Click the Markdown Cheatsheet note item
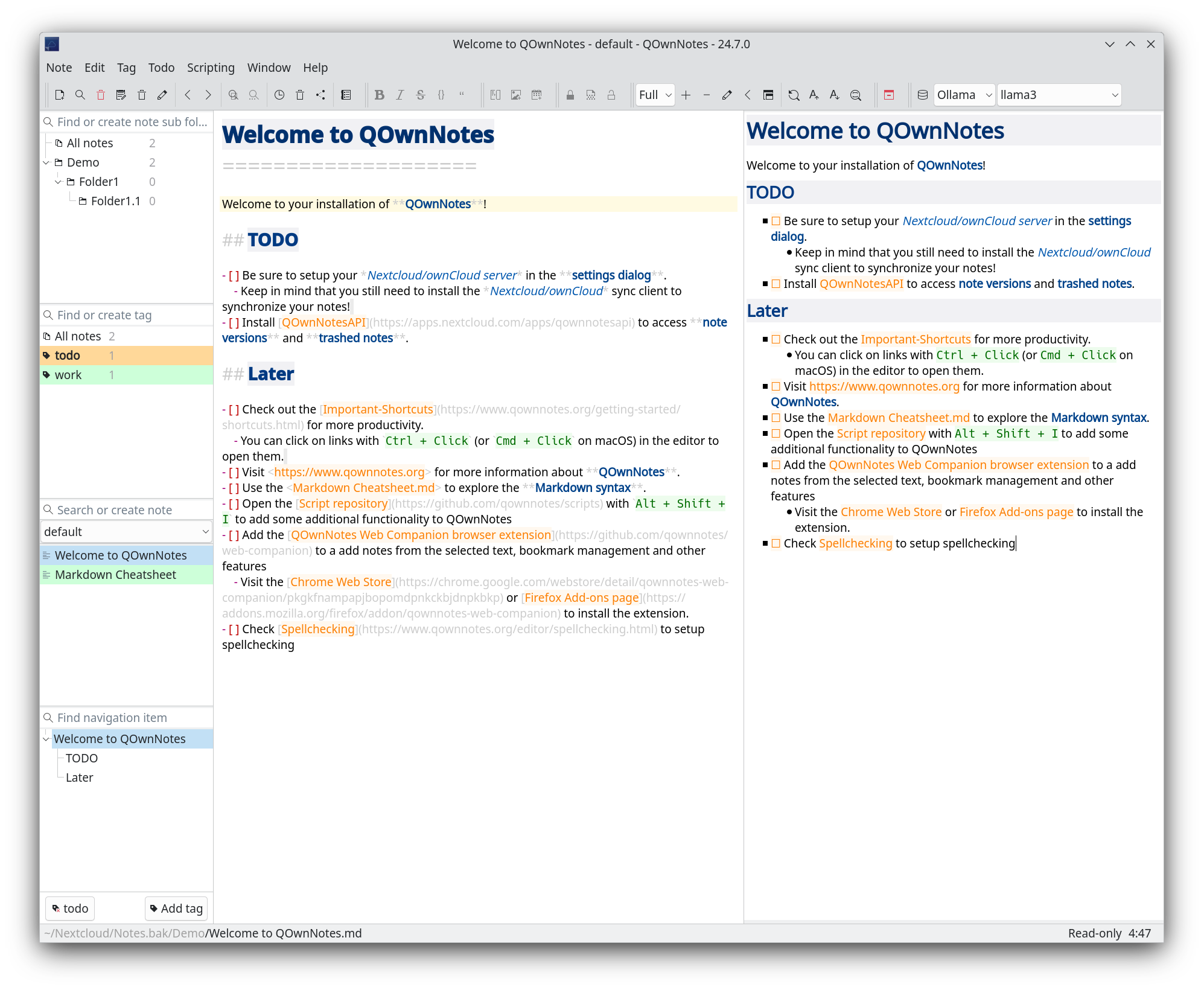 114,574
